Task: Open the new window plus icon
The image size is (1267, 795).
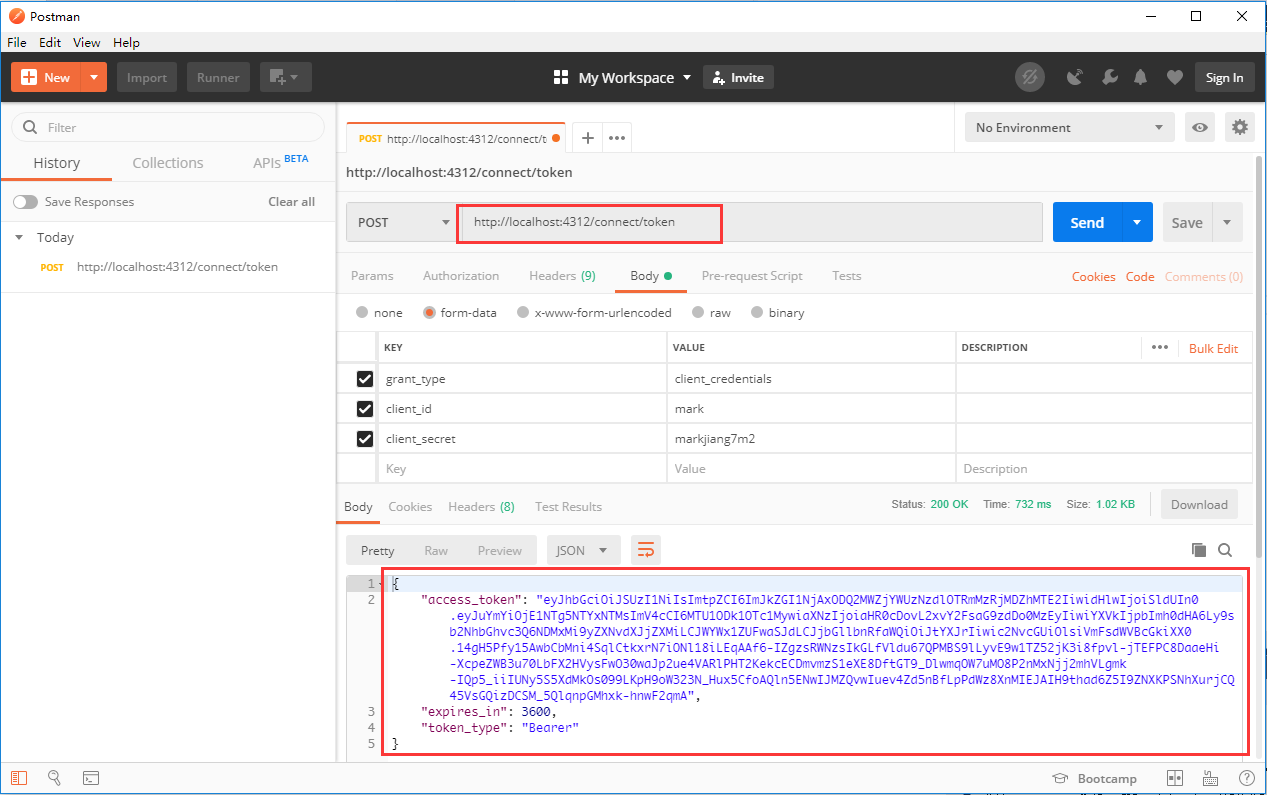Action: [286, 77]
